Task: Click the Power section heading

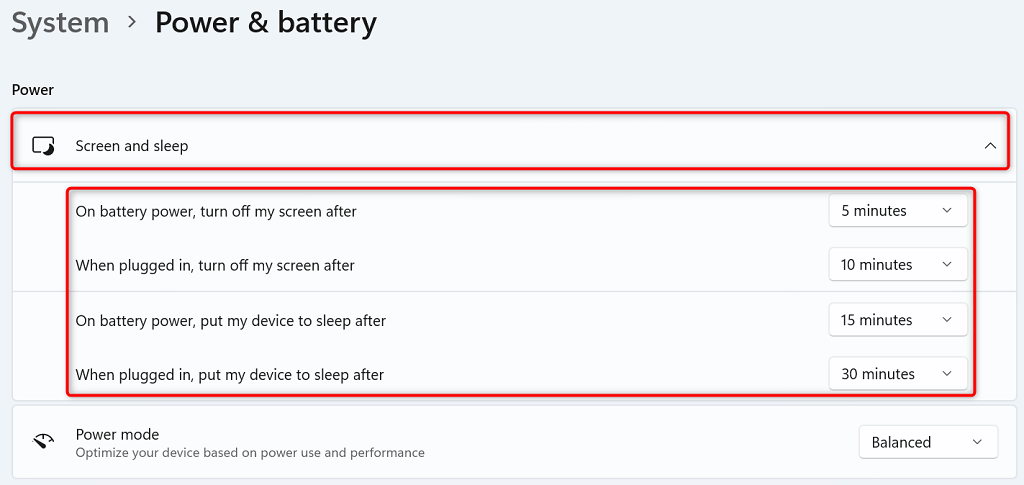Action: tap(33, 90)
